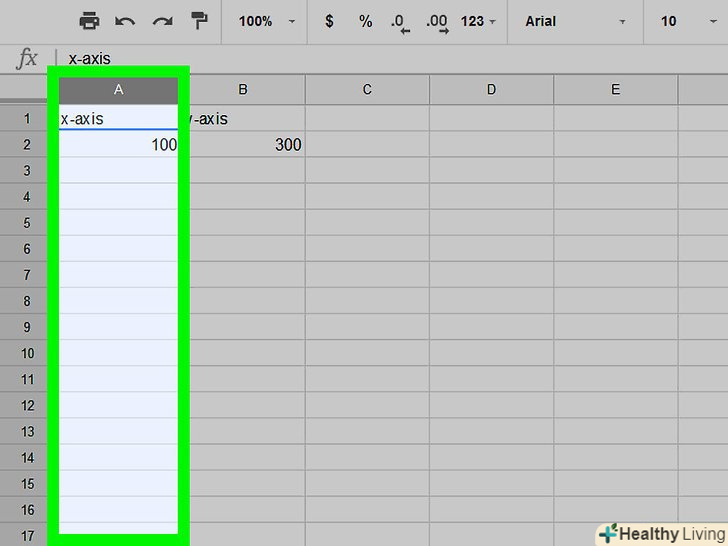728x546 pixels.
Task: Format as percent
Action: click(365, 21)
